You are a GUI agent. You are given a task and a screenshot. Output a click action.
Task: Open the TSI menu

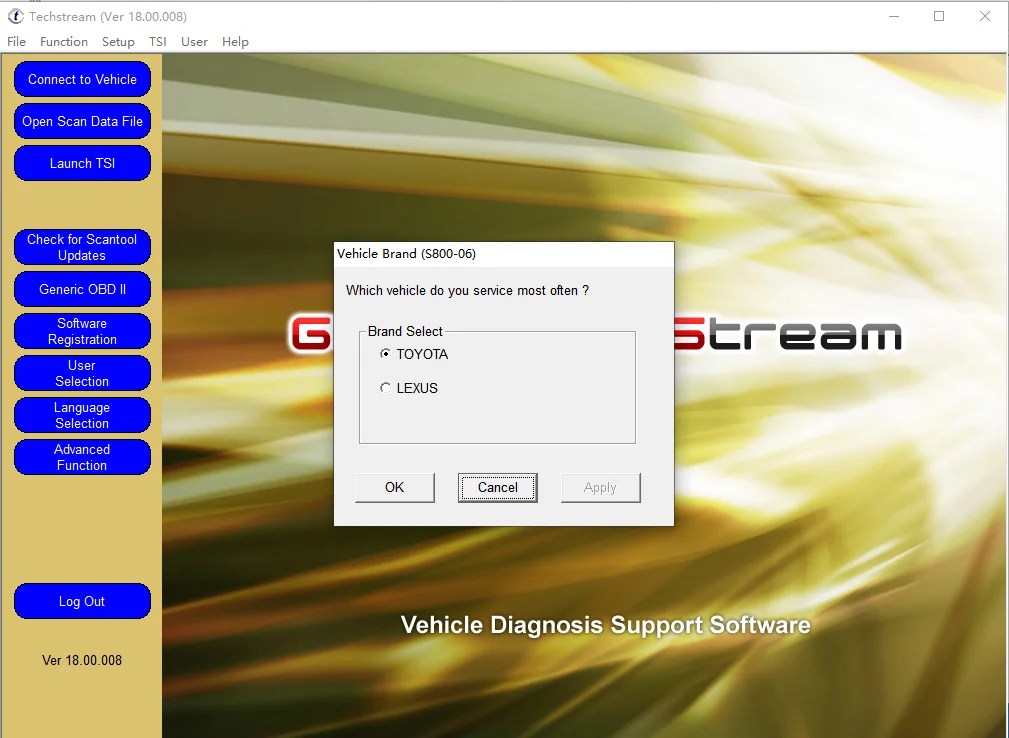pos(158,42)
